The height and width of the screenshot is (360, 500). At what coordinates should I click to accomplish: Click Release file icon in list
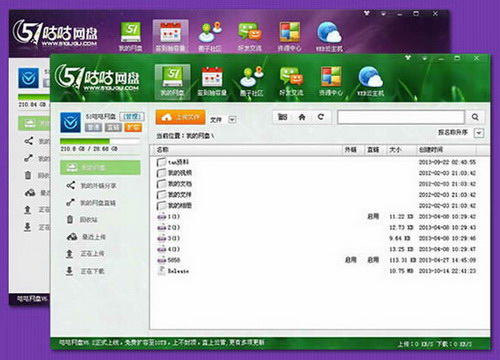[x=162, y=271]
